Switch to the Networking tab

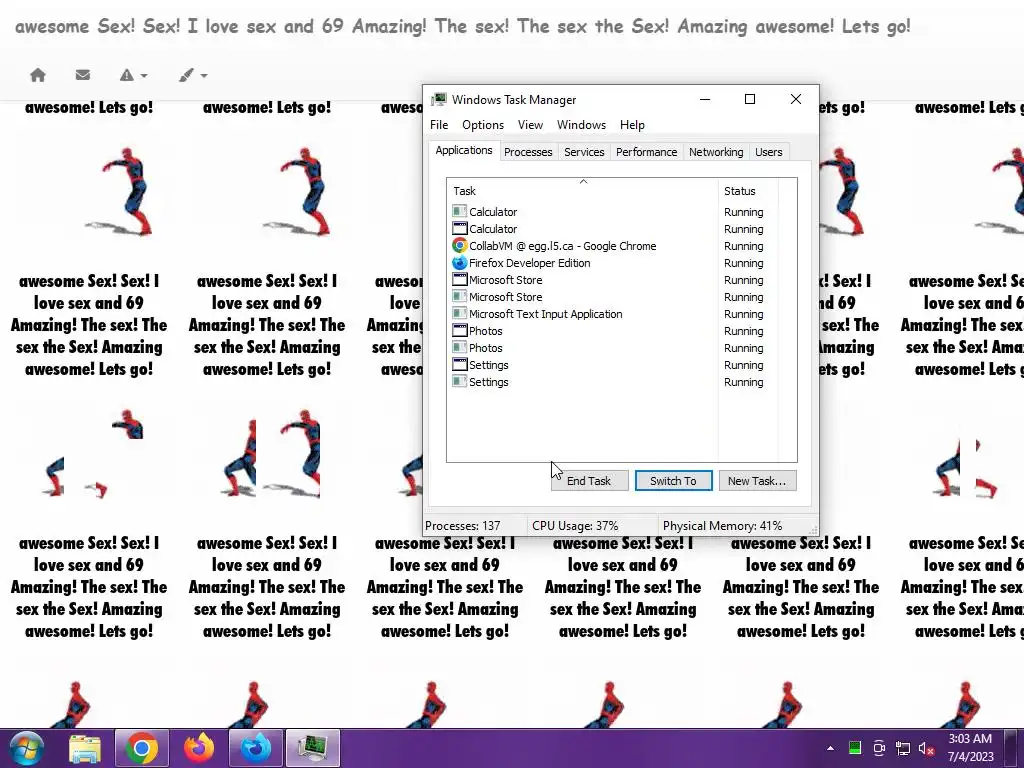coord(716,152)
